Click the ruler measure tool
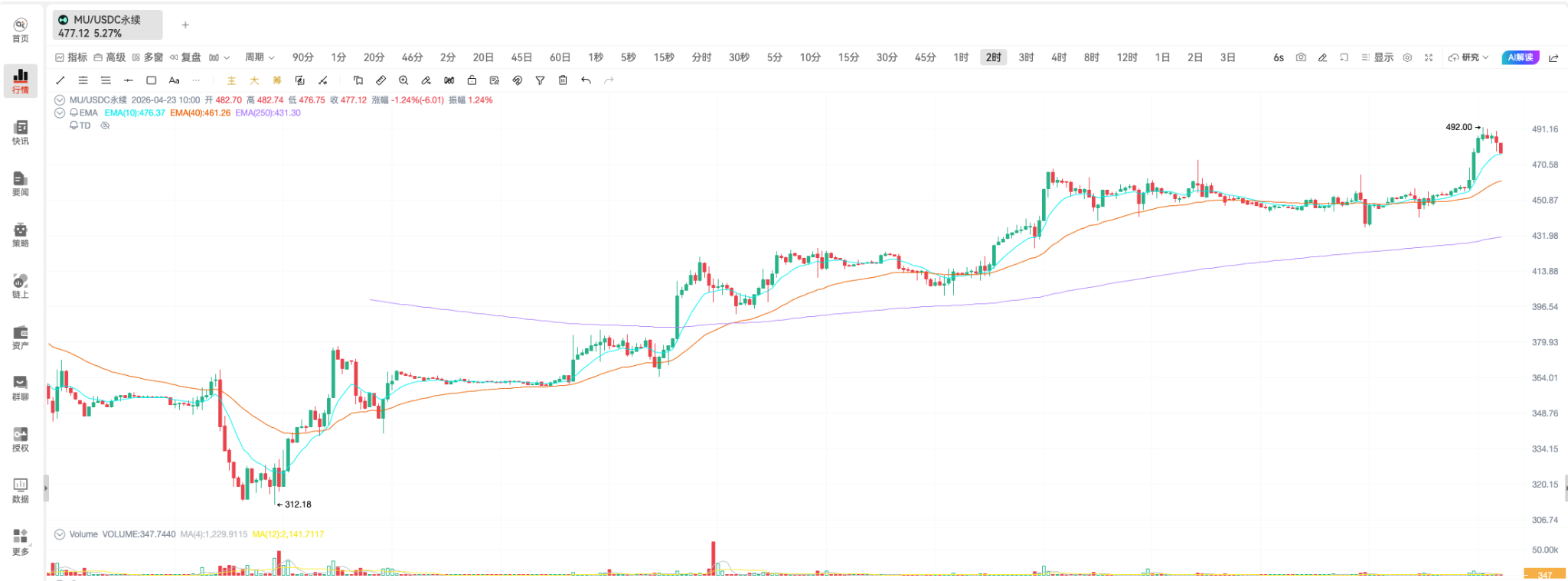Image resolution: width=1568 pixels, height=581 pixels. [x=381, y=80]
